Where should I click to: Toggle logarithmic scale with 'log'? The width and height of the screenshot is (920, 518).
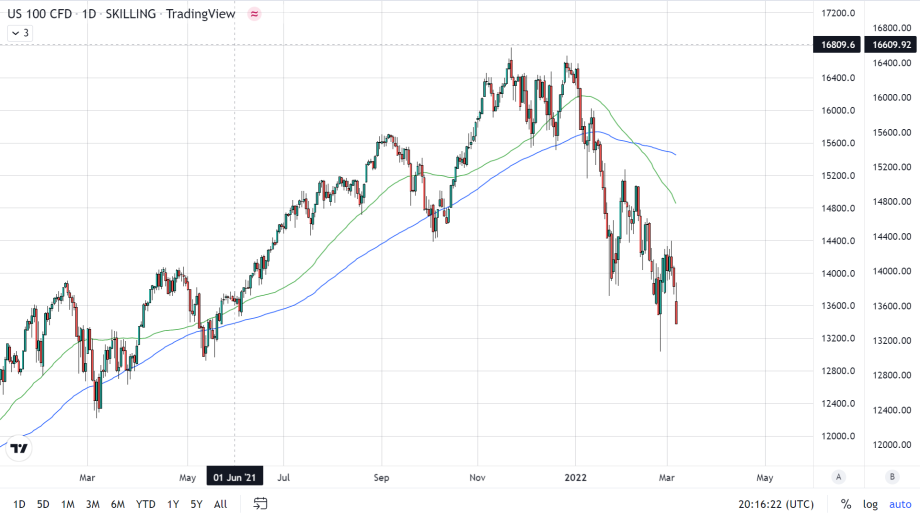click(x=871, y=504)
